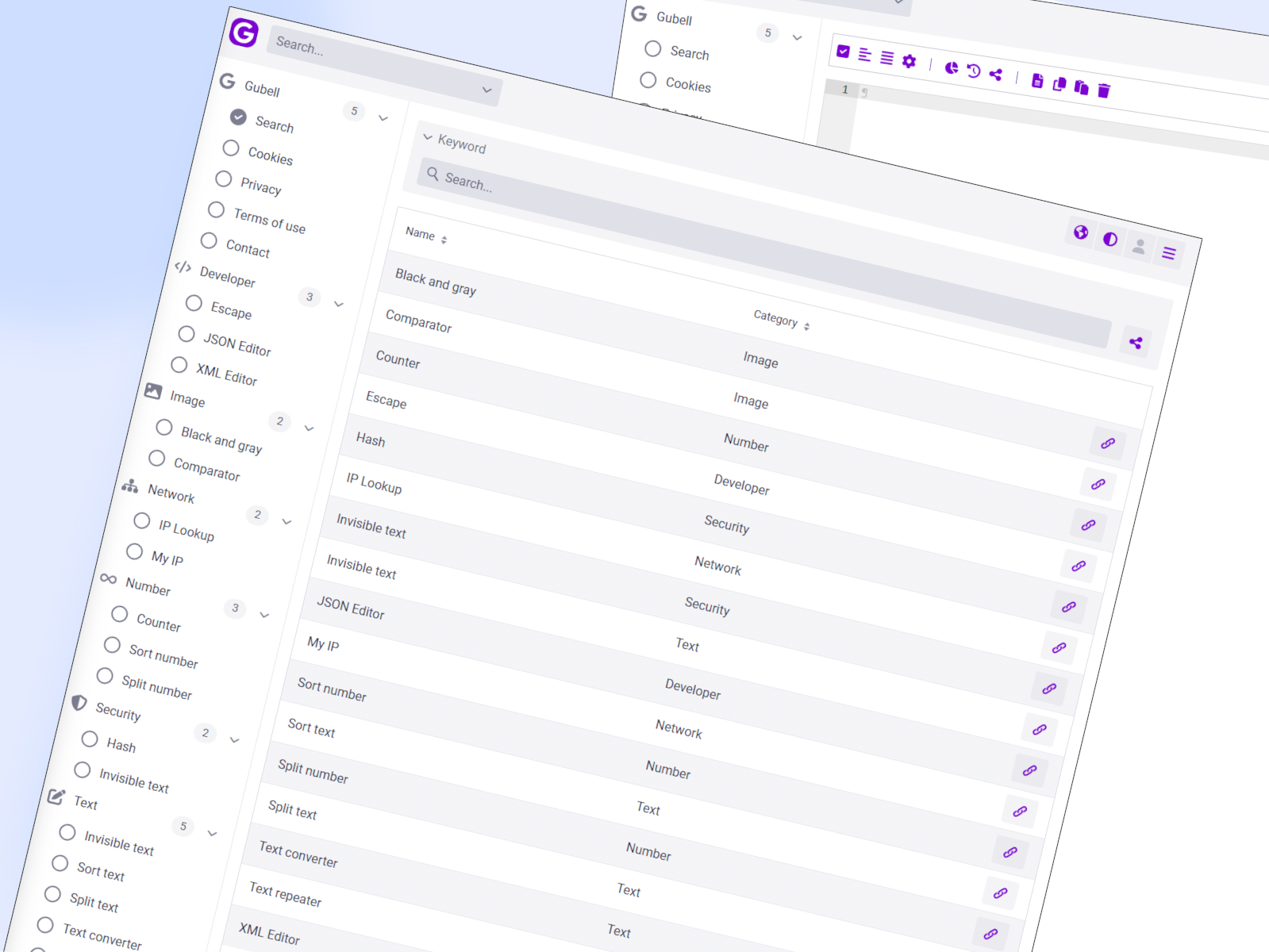This screenshot has width=1269, height=952.
Task: Click the purple Gubell logo
Action: 244,33
